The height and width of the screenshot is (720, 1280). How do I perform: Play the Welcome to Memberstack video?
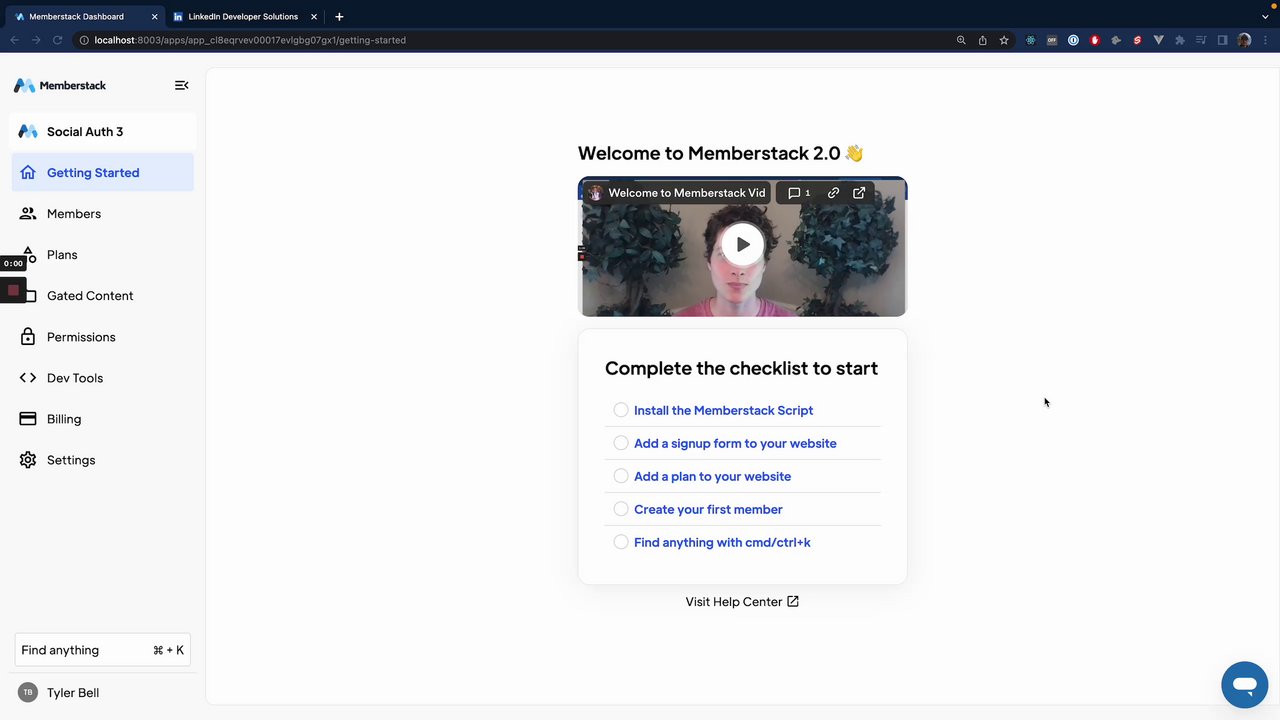pos(742,245)
